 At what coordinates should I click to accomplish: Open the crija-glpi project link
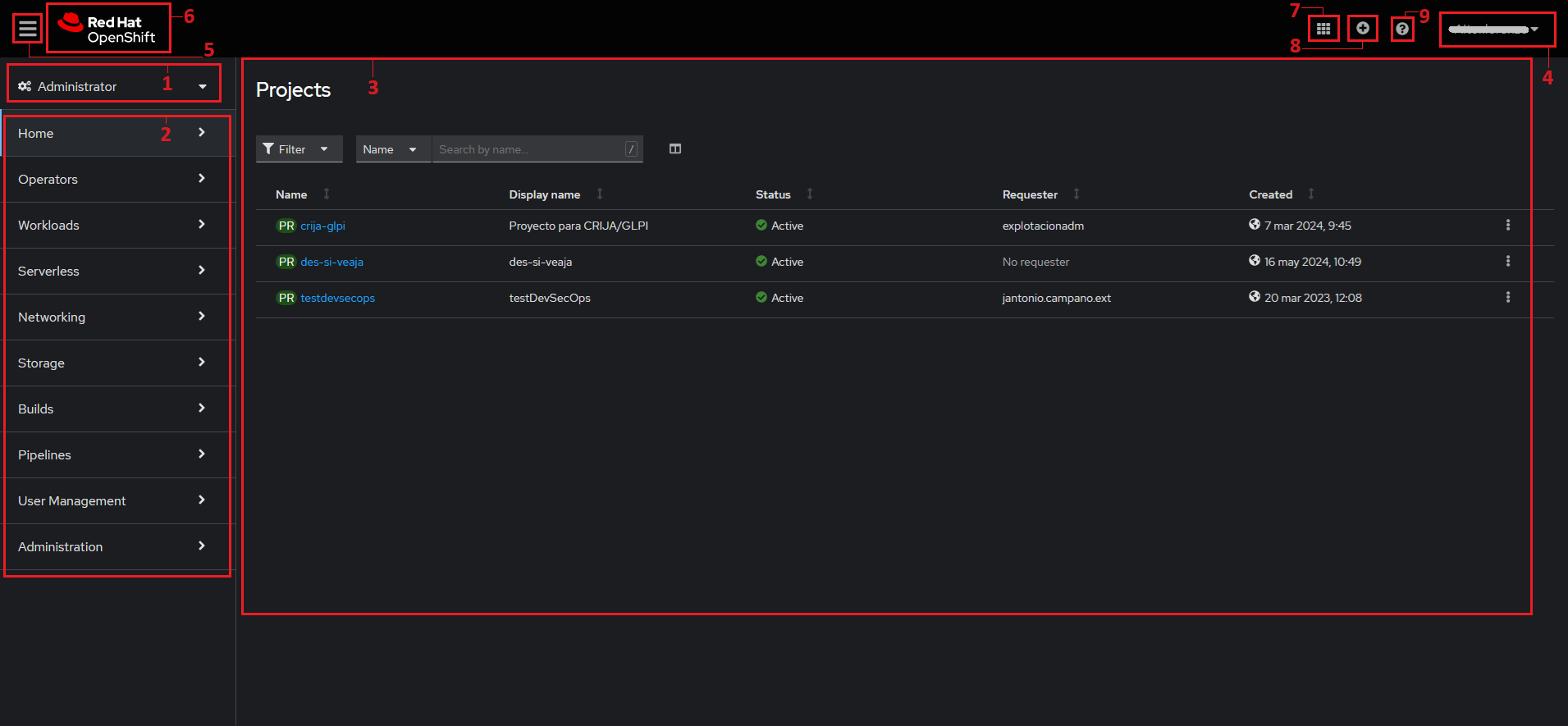(322, 226)
